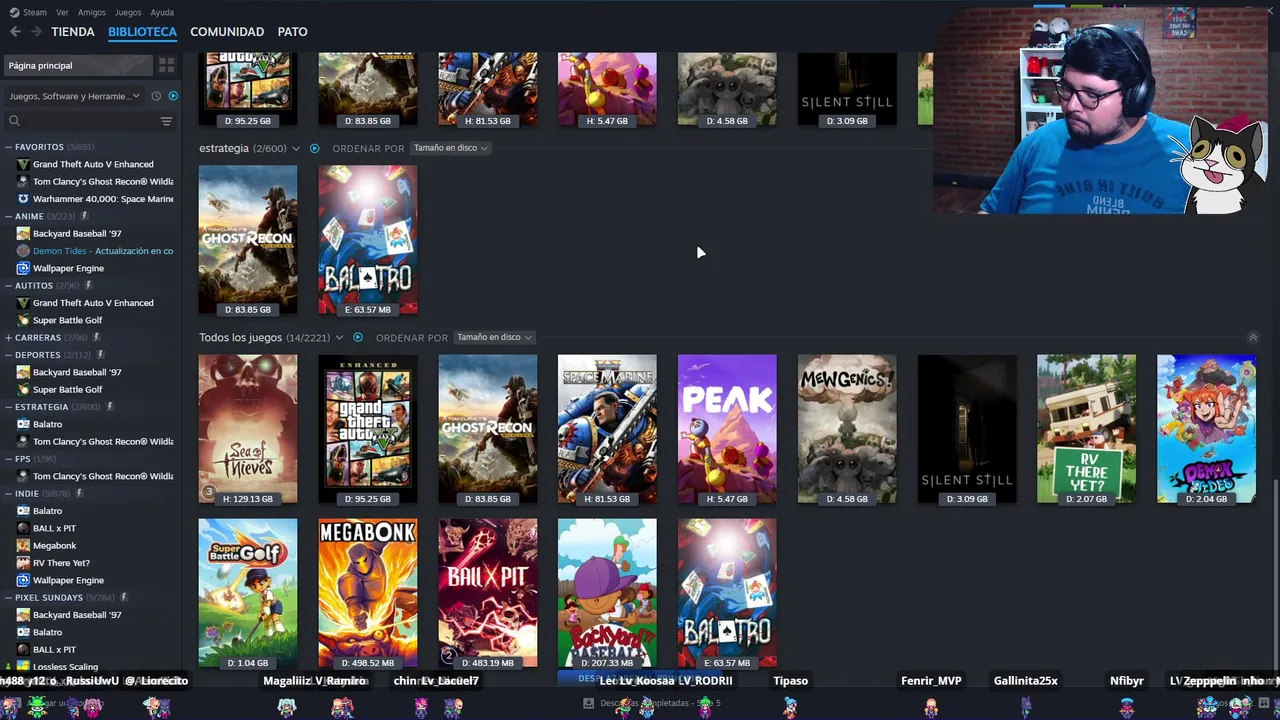This screenshot has width=1280, height=720.
Task: Open the BALL x PIT cover
Action: [x=488, y=593]
